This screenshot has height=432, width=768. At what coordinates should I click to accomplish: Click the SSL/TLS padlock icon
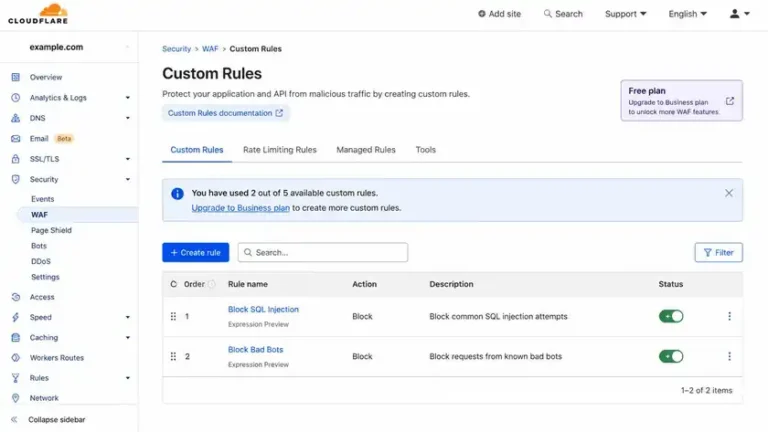16,159
